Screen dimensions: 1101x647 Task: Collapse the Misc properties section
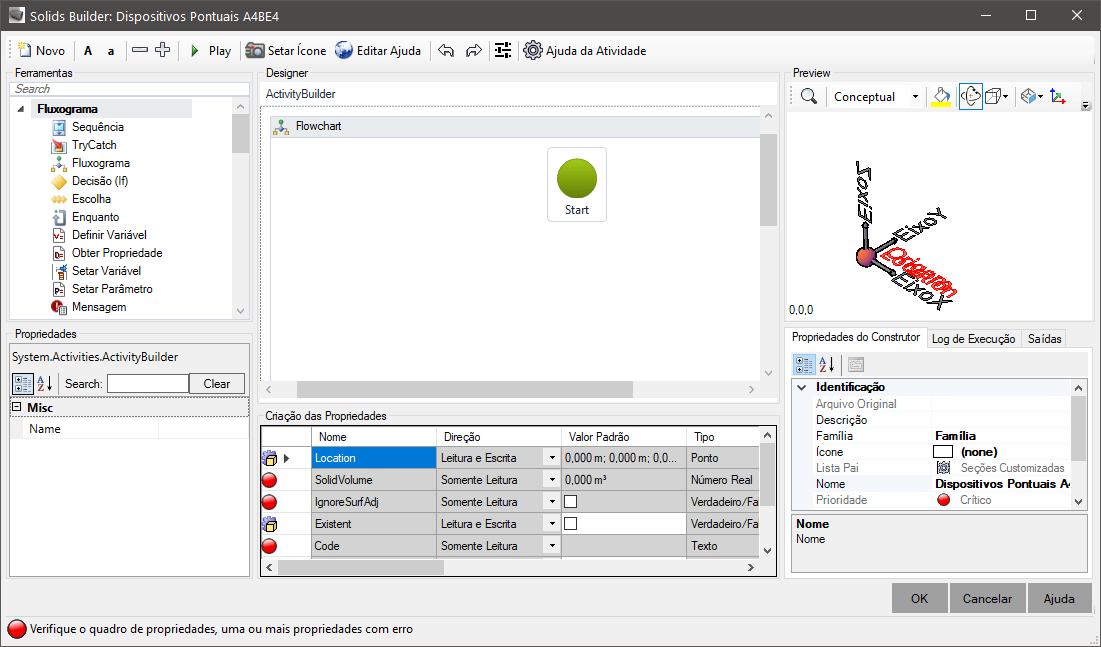point(17,408)
